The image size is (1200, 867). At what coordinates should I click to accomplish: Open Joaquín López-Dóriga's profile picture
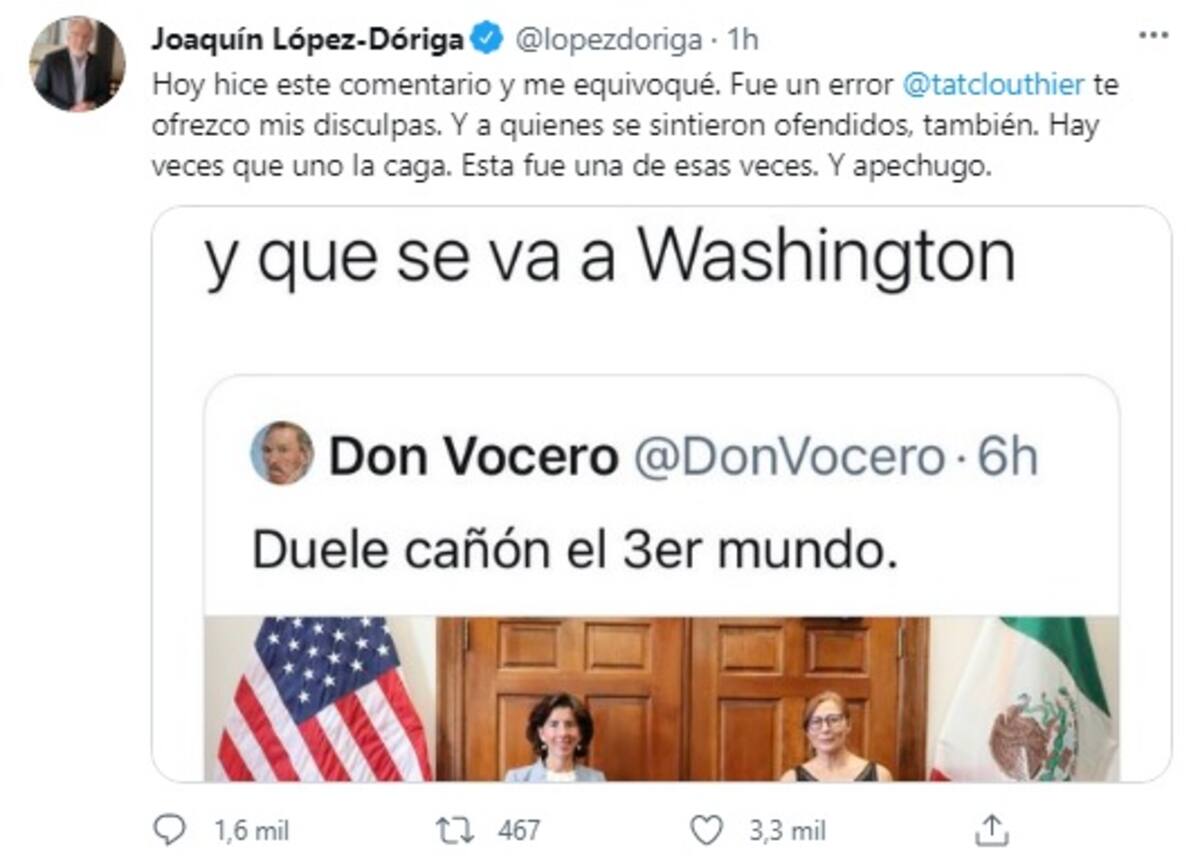pyautogui.click(x=77, y=63)
